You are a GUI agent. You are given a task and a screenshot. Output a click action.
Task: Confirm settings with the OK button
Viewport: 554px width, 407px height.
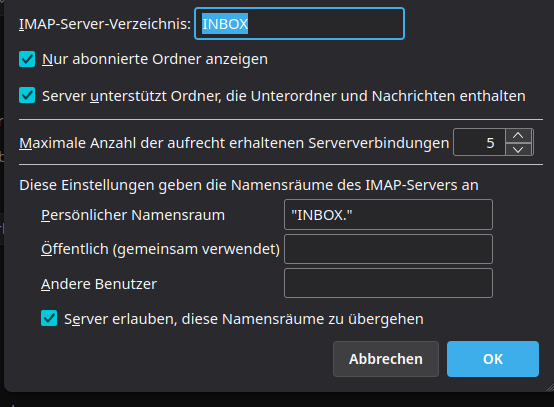(x=493, y=359)
